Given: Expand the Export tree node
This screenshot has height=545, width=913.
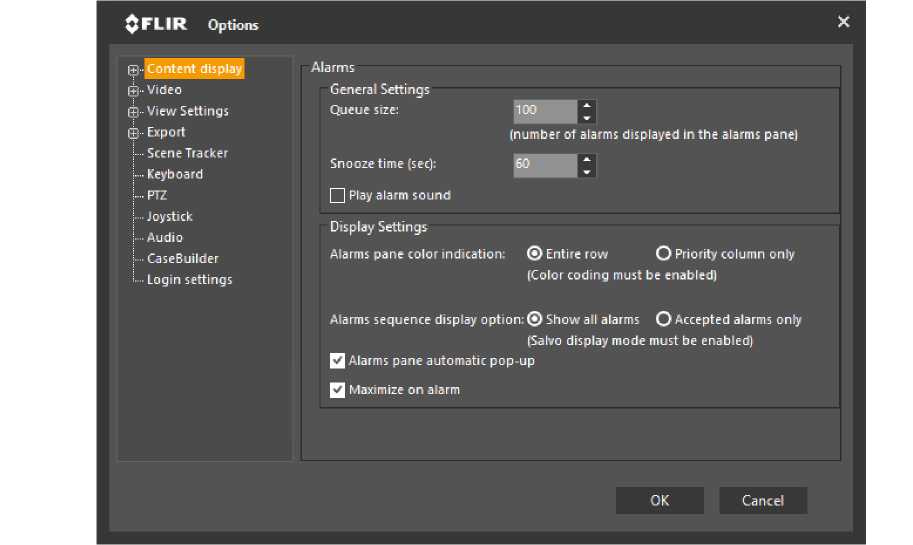Looking at the screenshot, I should 132,133.
